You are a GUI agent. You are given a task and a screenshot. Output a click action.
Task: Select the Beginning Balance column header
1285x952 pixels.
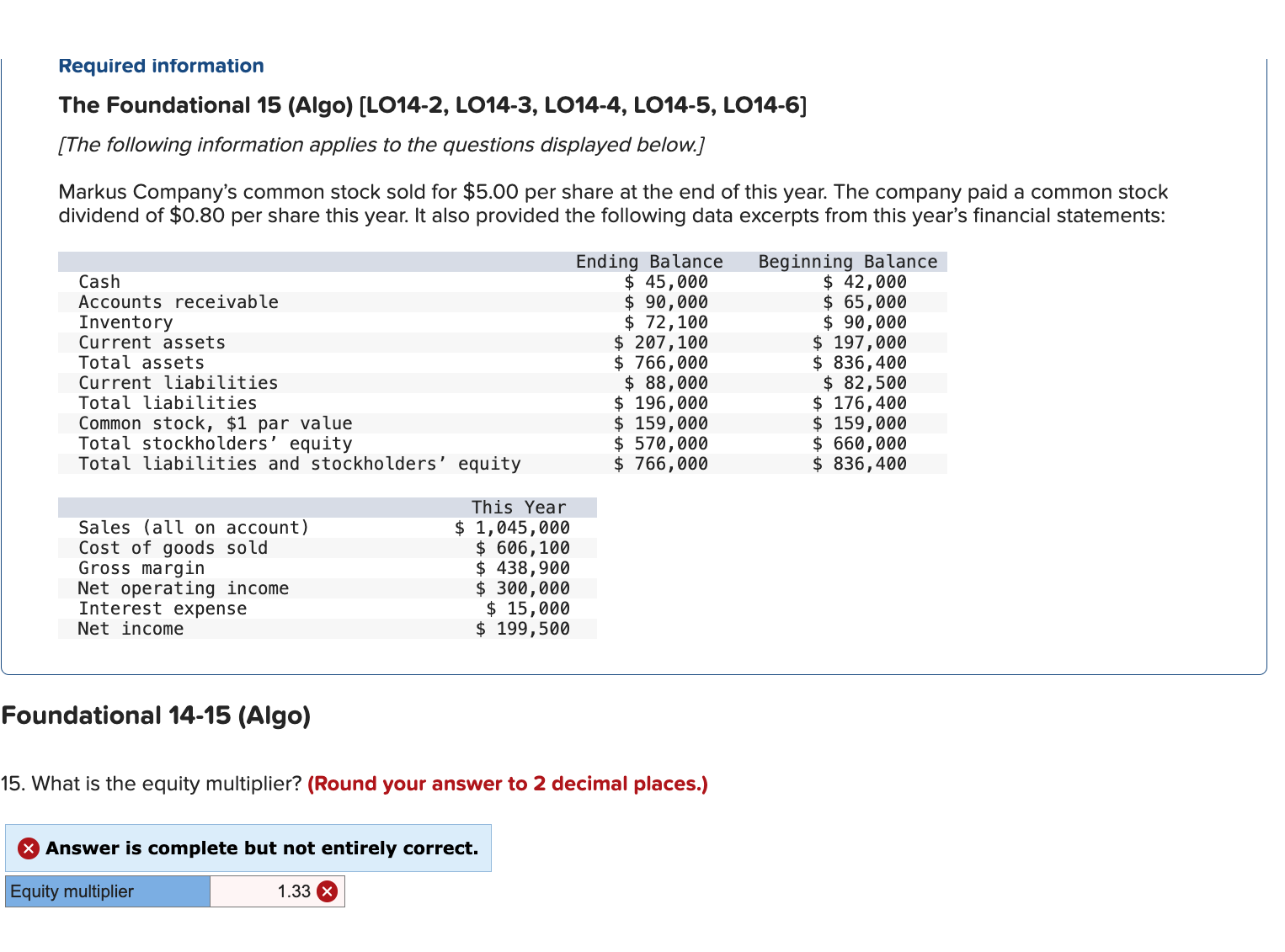click(847, 261)
